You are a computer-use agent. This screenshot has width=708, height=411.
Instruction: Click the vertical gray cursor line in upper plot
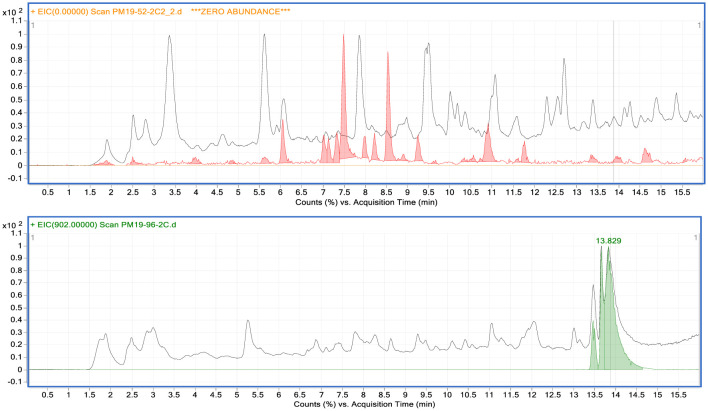(613, 100)
